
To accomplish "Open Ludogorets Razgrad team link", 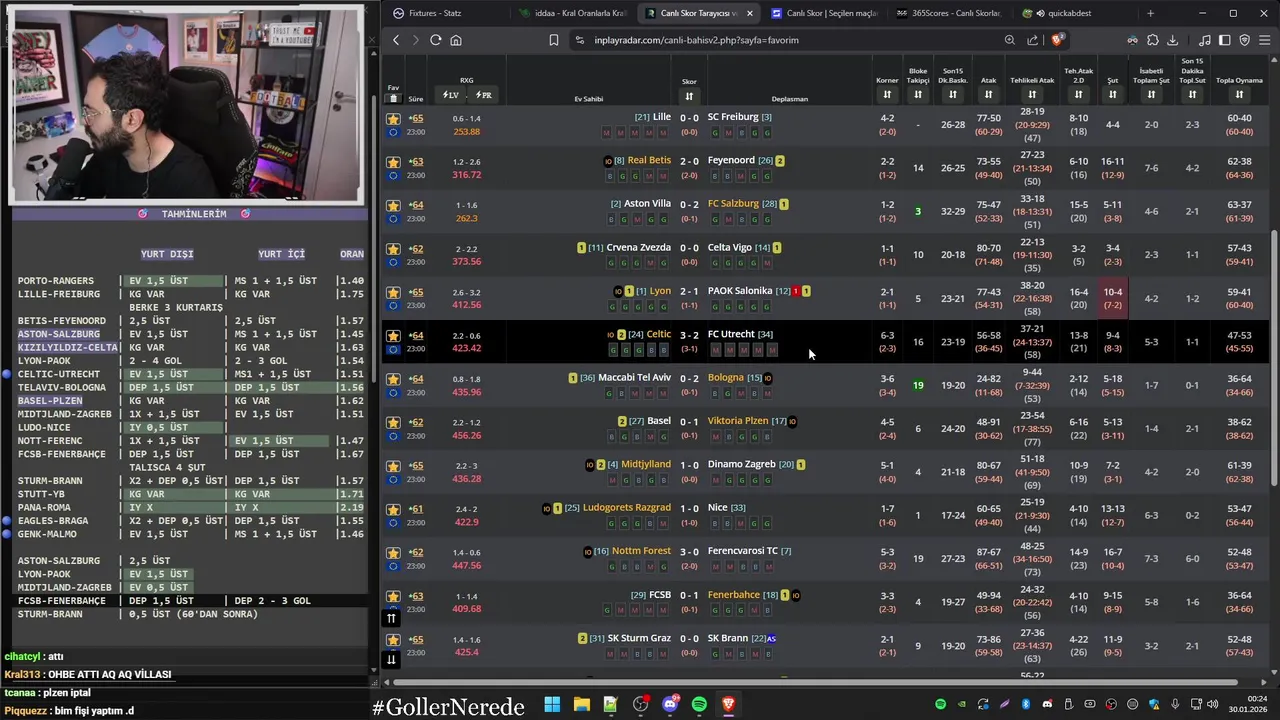I will [x=627, y=508].
